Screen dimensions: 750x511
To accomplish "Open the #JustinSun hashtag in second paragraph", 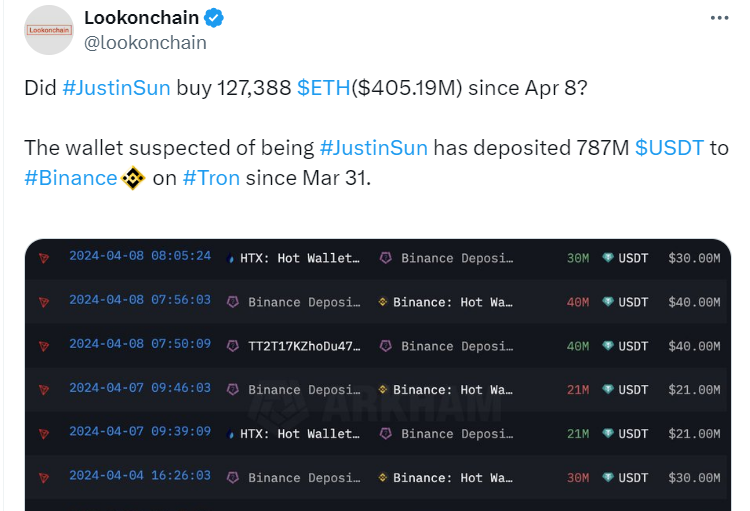I will pyautogui.click(x=373, y=148).
